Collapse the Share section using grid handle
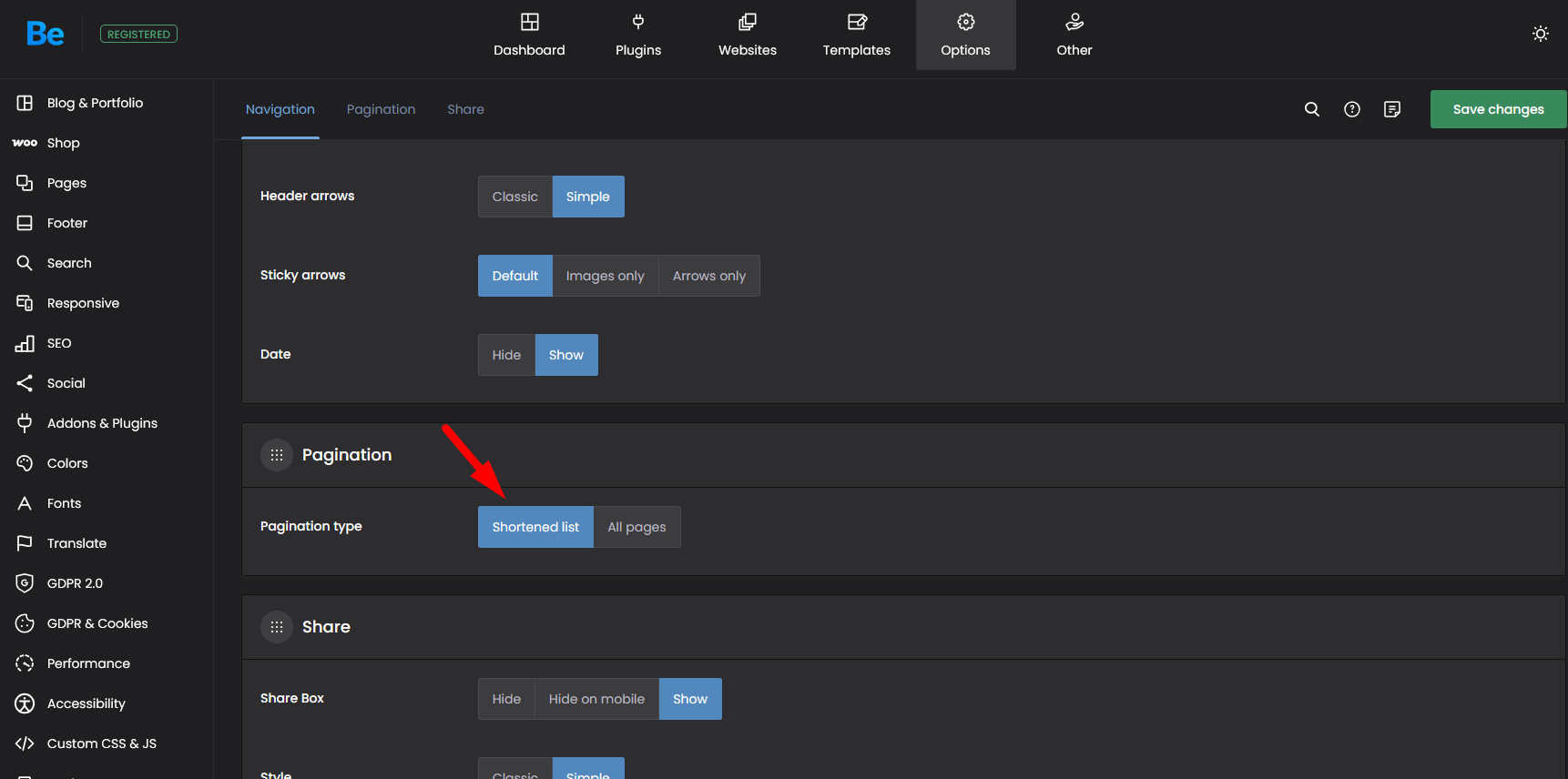The width and height of the screenshot is (1568, 779). (x=277, y=627)
